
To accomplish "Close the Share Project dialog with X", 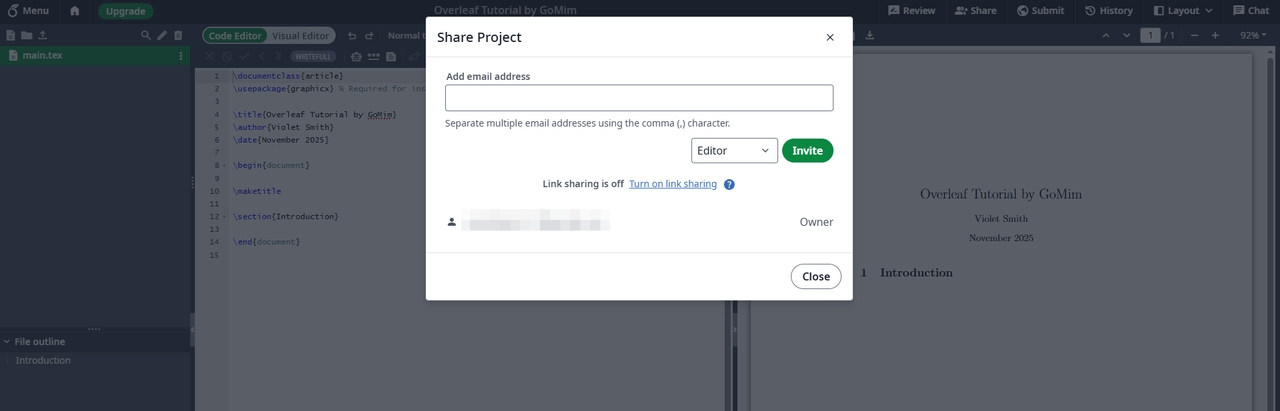I will point(830,37).
